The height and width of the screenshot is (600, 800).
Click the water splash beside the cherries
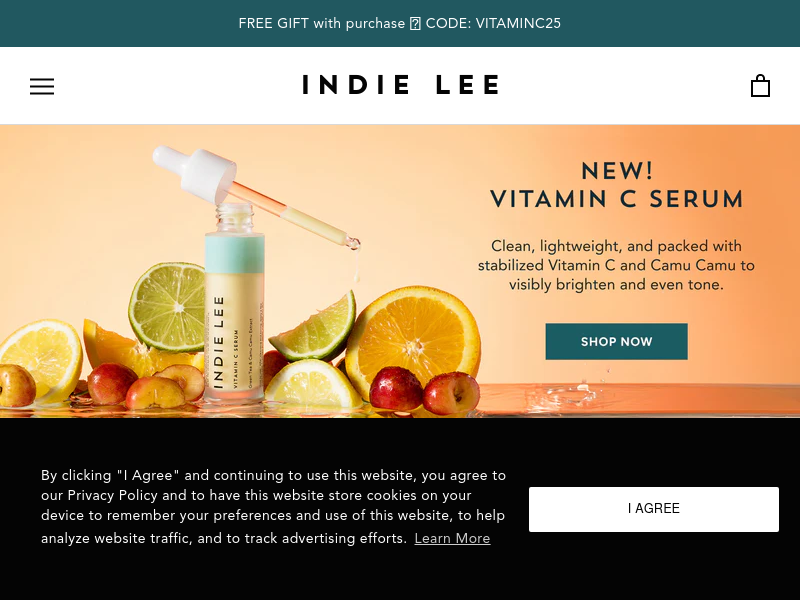pyautogui.click(x=566, y=395)
